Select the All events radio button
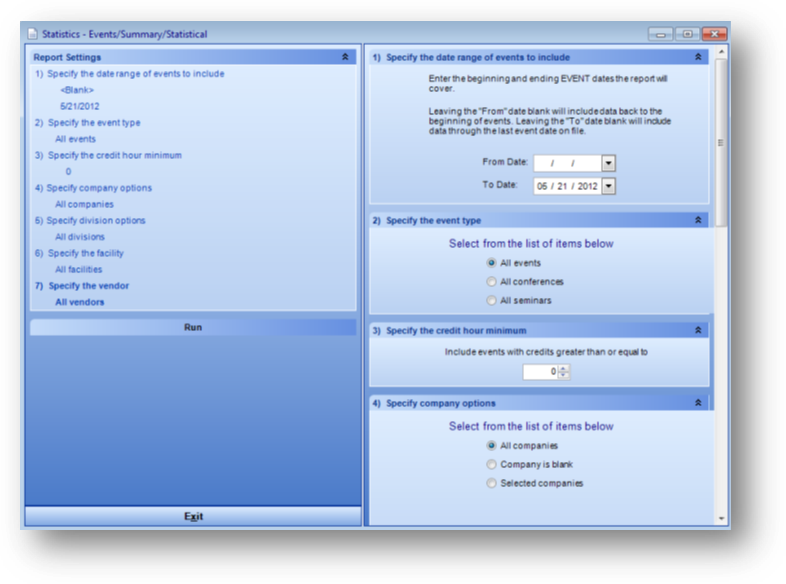The width and height of the screenshot is (786, 584). point(491,263)
